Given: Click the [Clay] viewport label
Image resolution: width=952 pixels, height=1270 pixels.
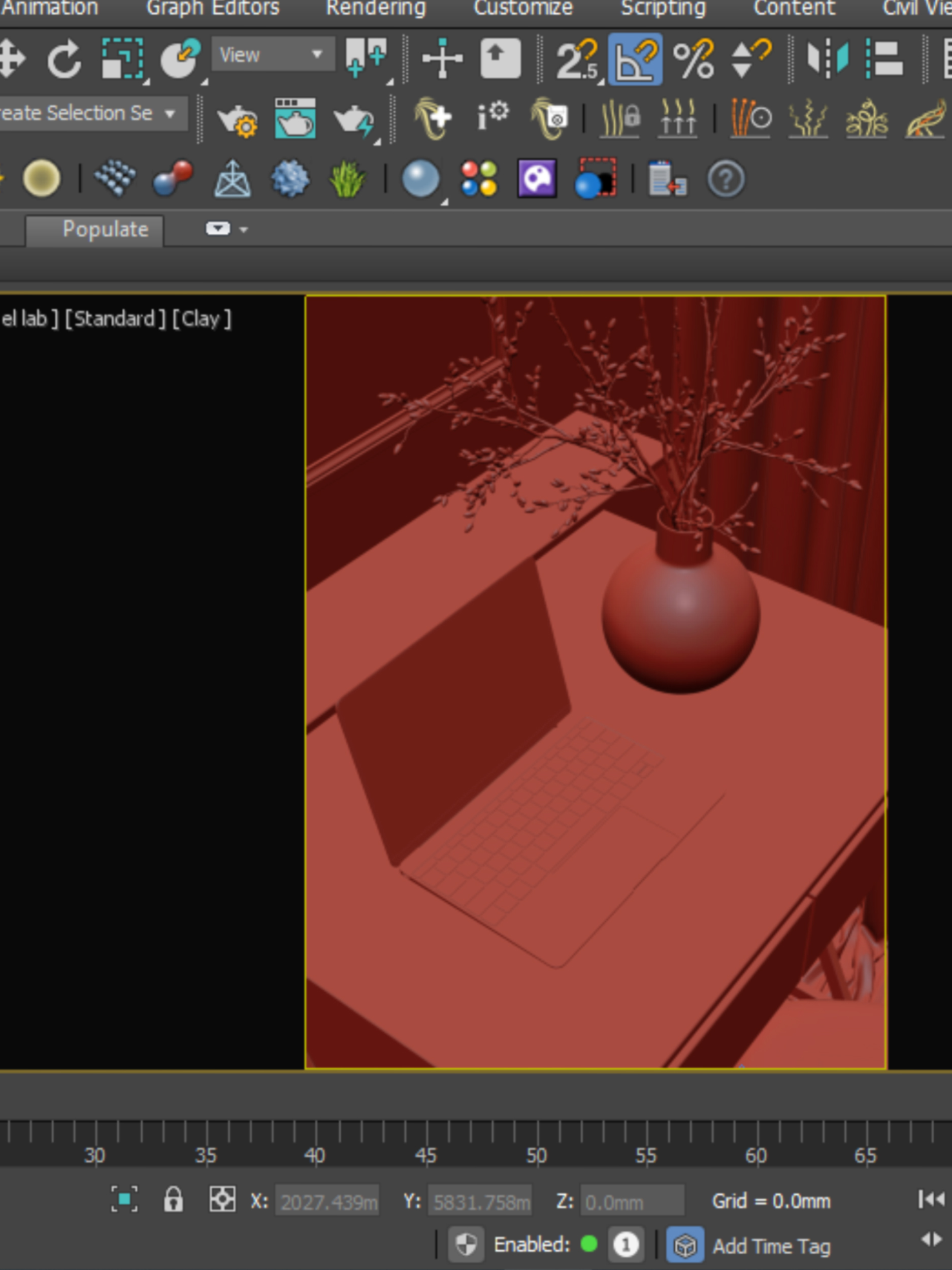Looking at the screenshot, I should [x=202, y=319].
